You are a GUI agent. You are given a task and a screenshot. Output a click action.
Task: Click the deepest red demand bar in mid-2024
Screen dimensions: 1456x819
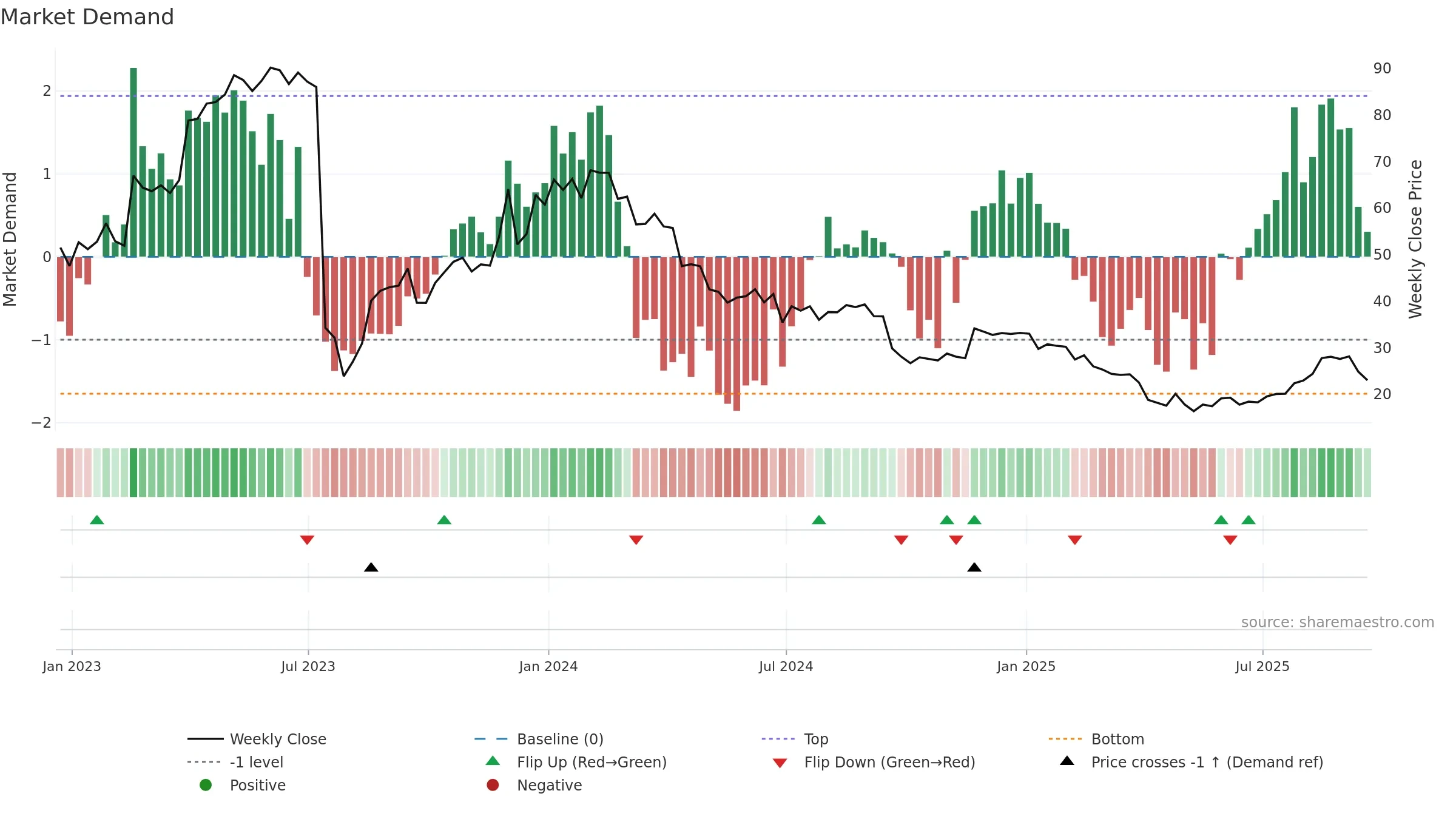[x=736, y=334]
